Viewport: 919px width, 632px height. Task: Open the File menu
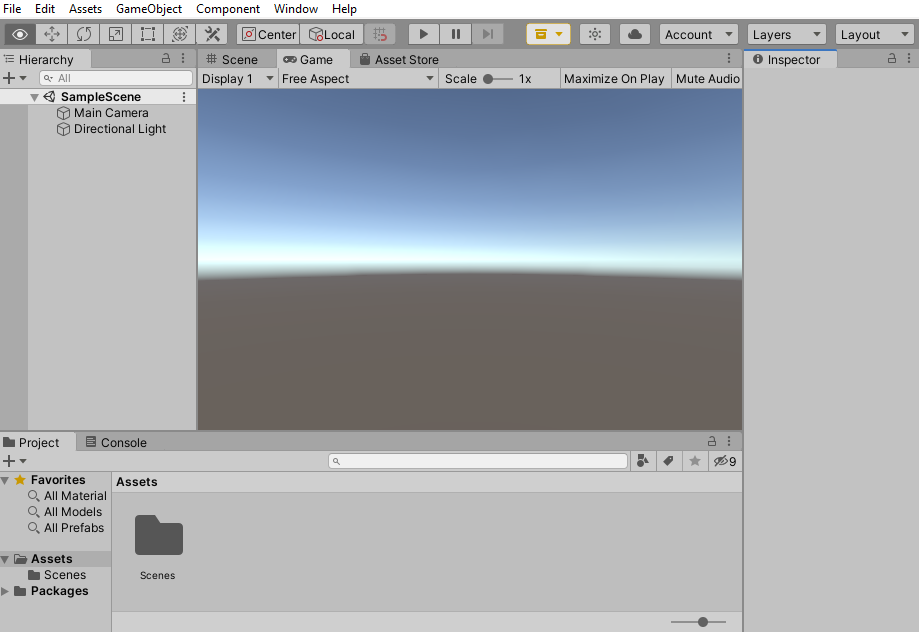point(12,9)
